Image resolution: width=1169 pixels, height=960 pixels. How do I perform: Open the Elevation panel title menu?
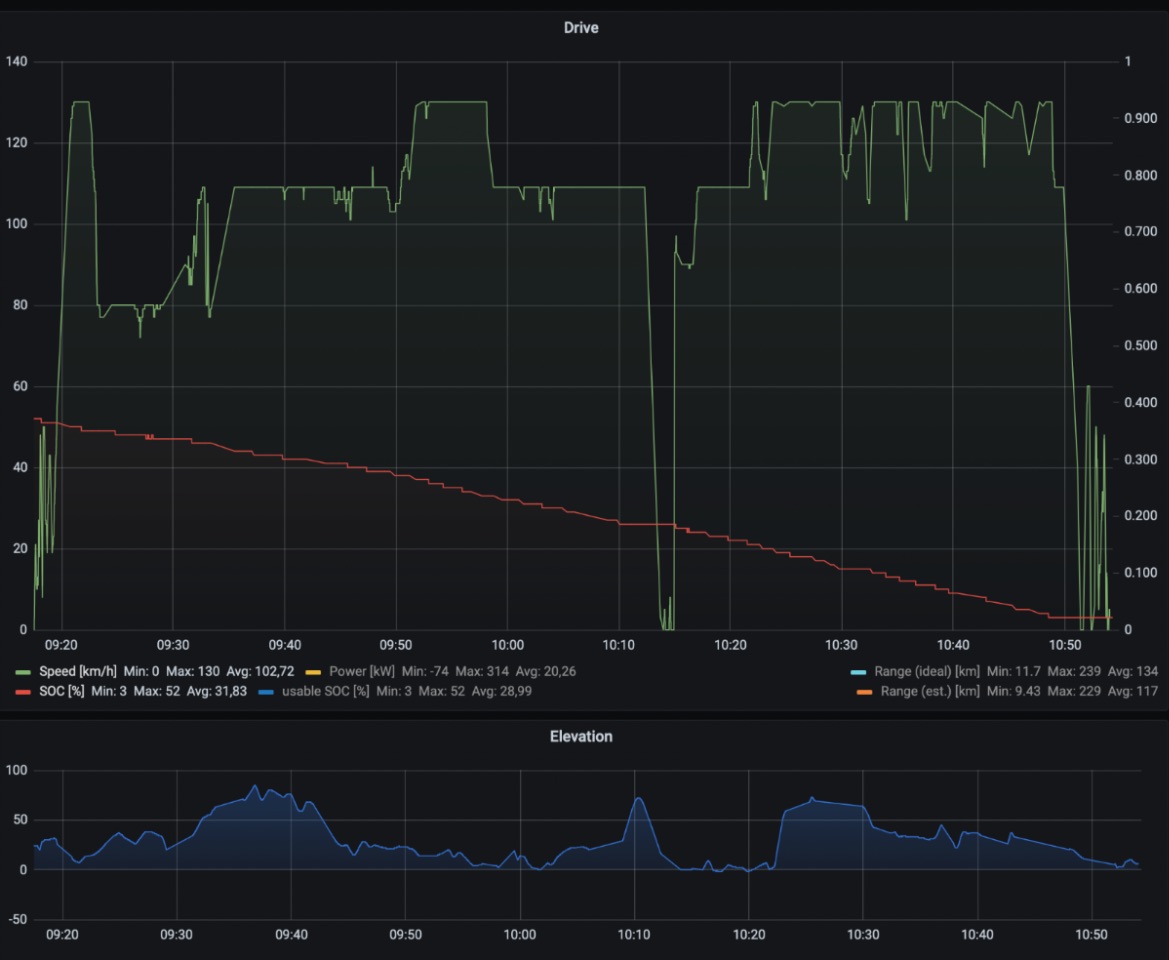581,736
